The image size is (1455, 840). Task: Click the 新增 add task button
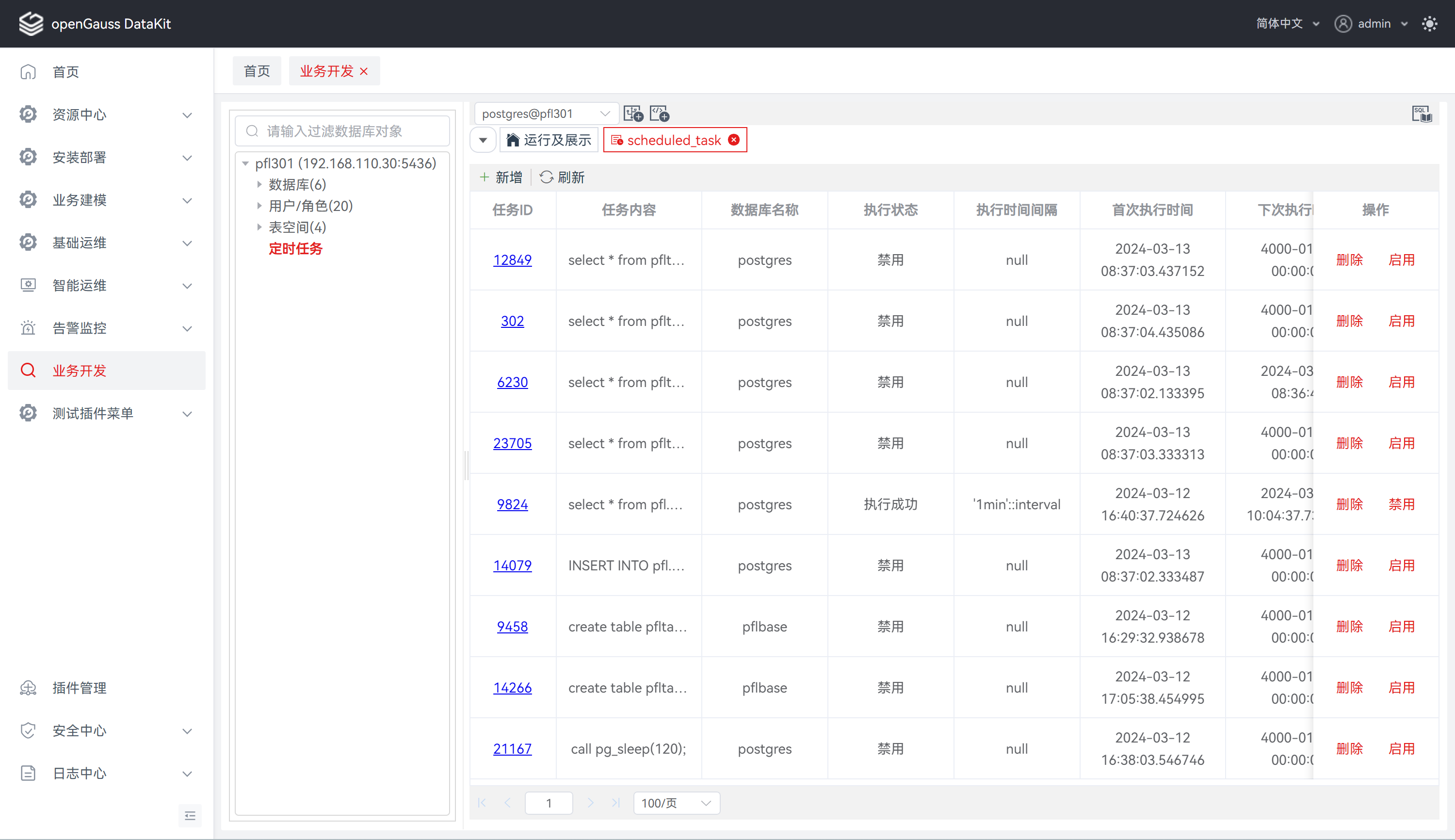point(501,177)
